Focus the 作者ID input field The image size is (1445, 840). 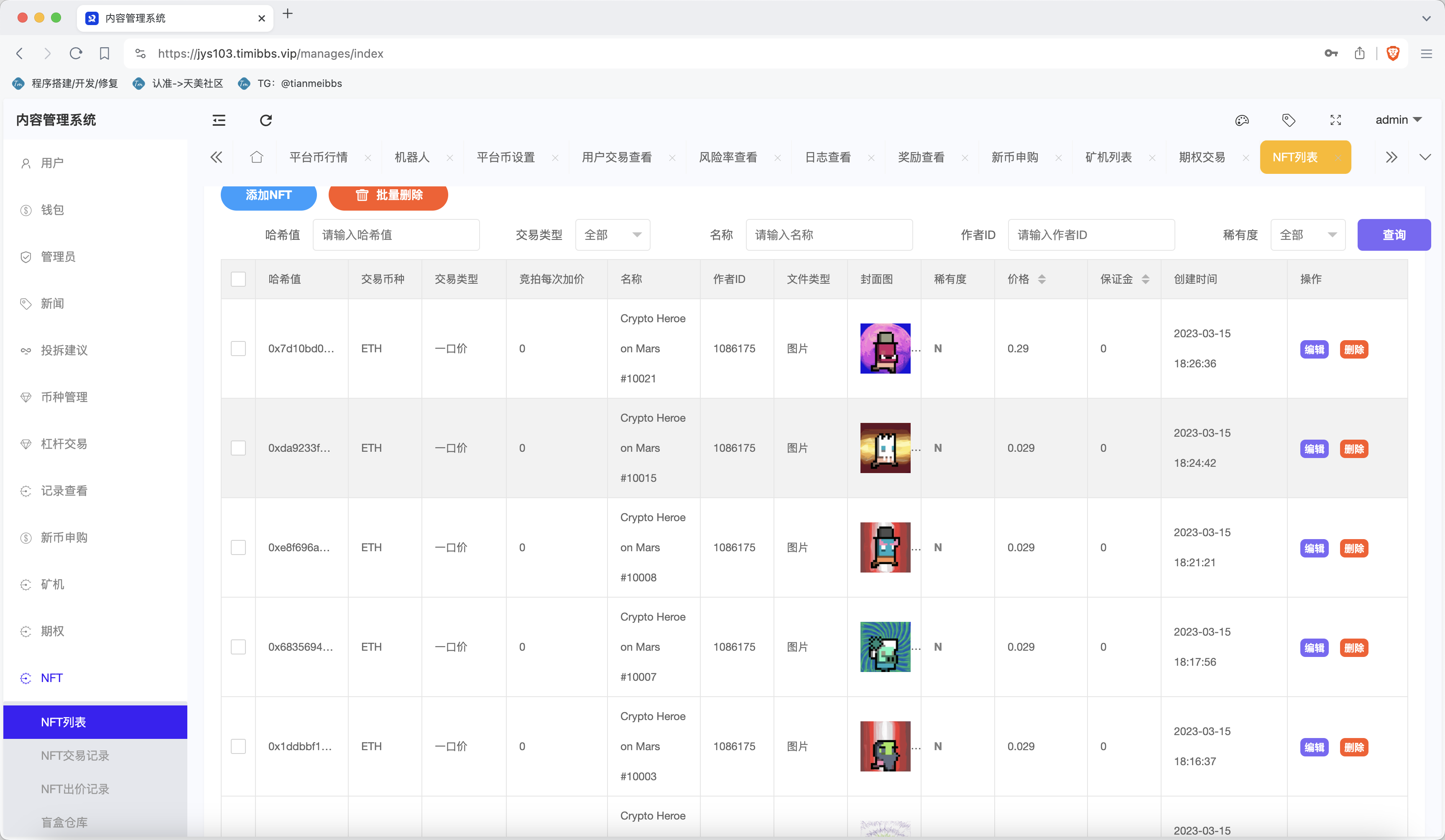point(1090,235)
